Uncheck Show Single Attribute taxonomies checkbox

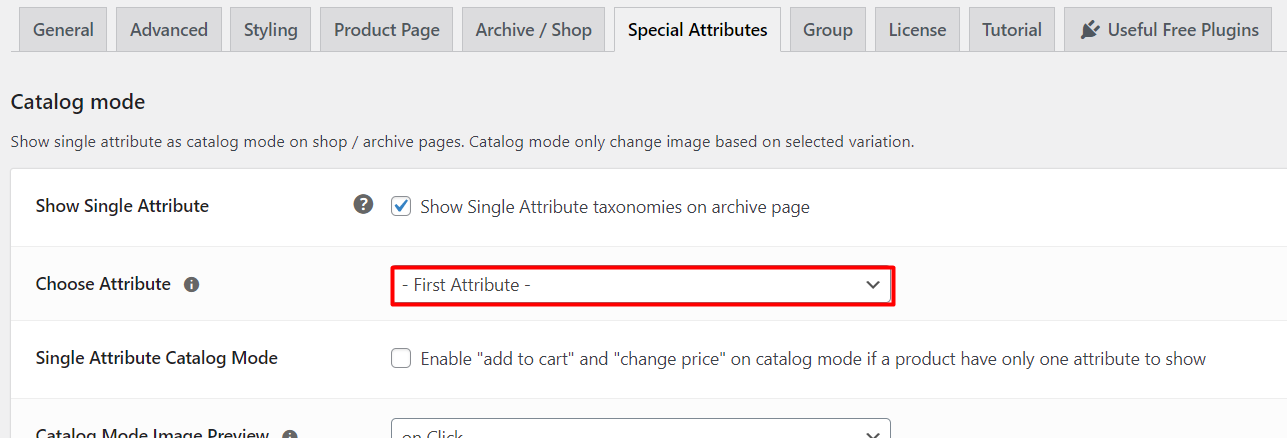coord(401,207)
